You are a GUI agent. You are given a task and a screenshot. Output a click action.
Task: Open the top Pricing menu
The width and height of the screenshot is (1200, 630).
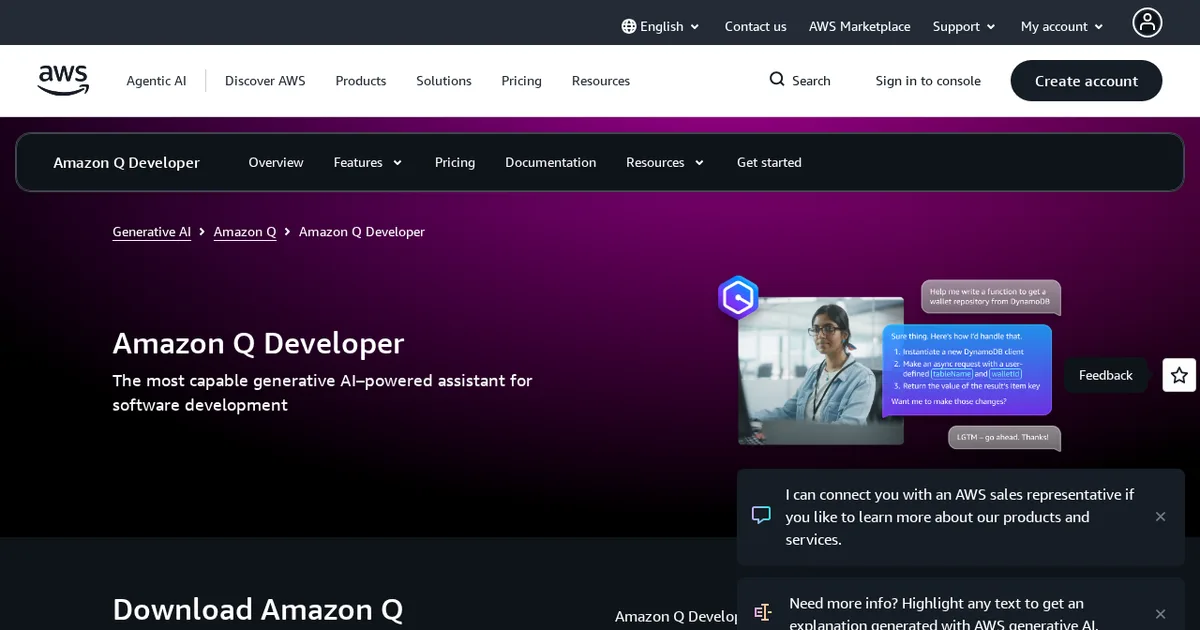coord(521,81)
